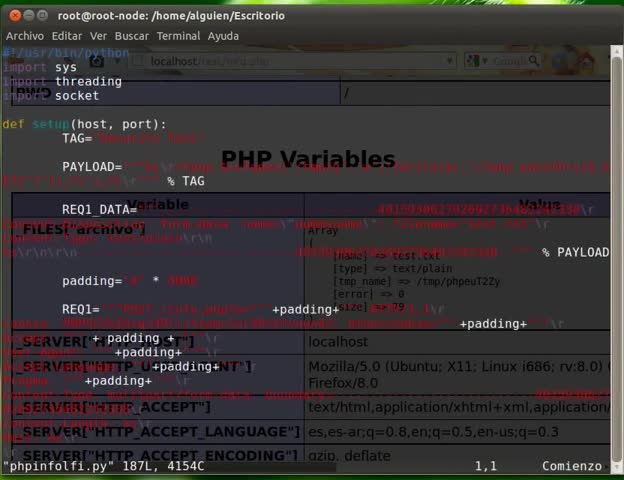The image size is (624, 480).
Task: Click the camera icon in Firefox toolbar
Action: pyautogui.click(x=97, y=61)
